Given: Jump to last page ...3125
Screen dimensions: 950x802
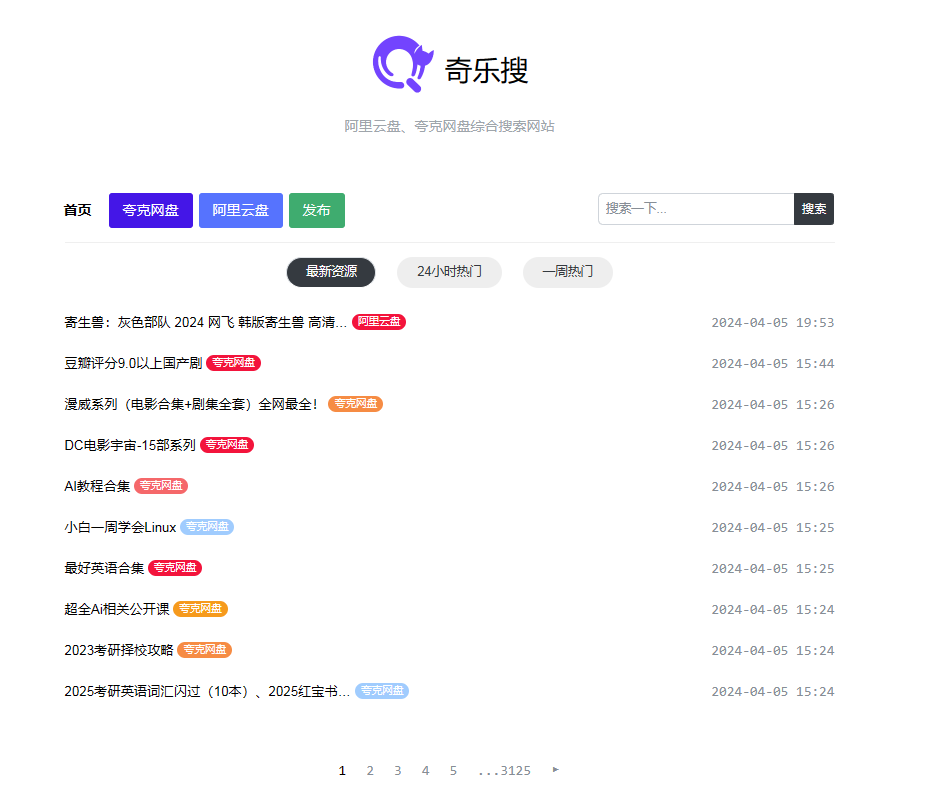Looking at the screenshot, I should click(504, 771).
